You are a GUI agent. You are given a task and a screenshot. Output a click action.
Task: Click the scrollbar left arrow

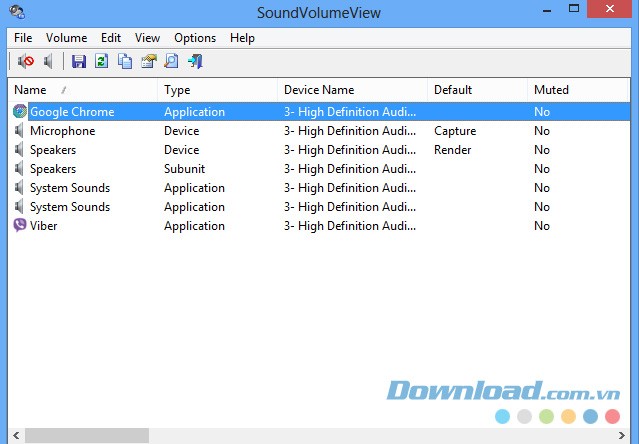click(x=16, y=435)
